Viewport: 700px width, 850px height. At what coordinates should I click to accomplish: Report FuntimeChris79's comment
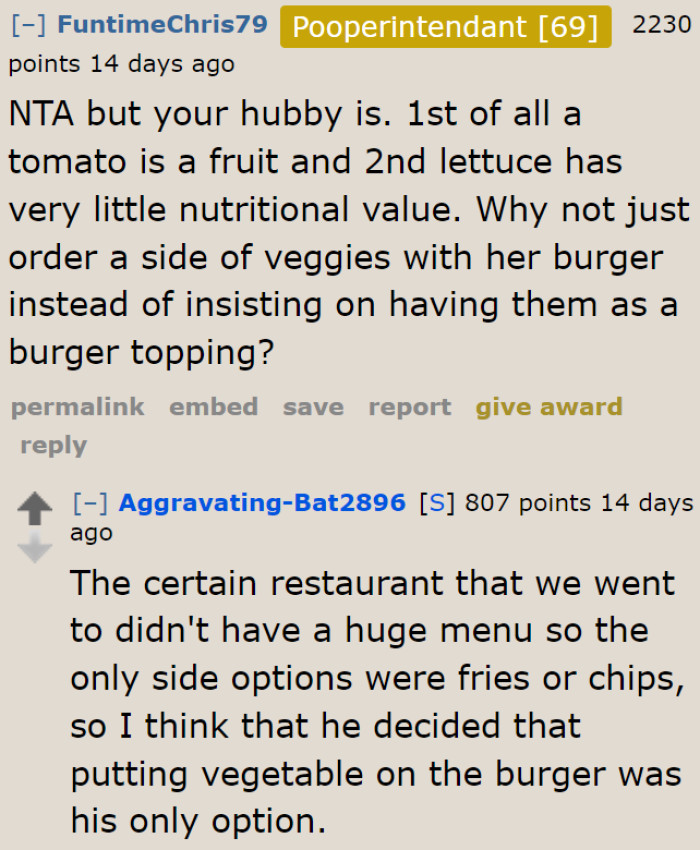[409, 407]
